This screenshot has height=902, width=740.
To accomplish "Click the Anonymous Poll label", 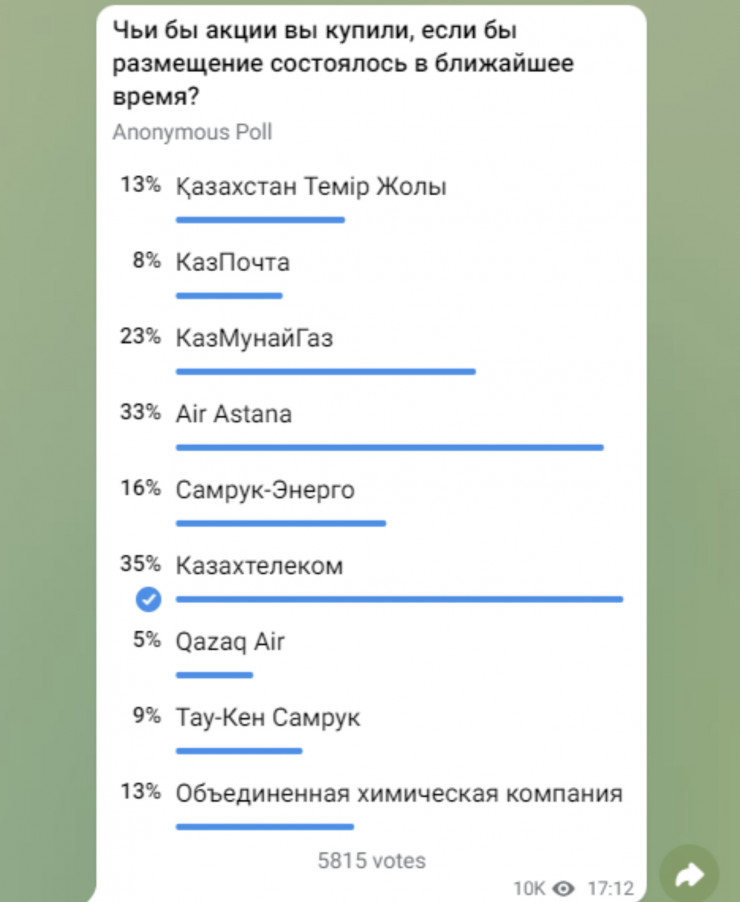I will click(192, 132).
